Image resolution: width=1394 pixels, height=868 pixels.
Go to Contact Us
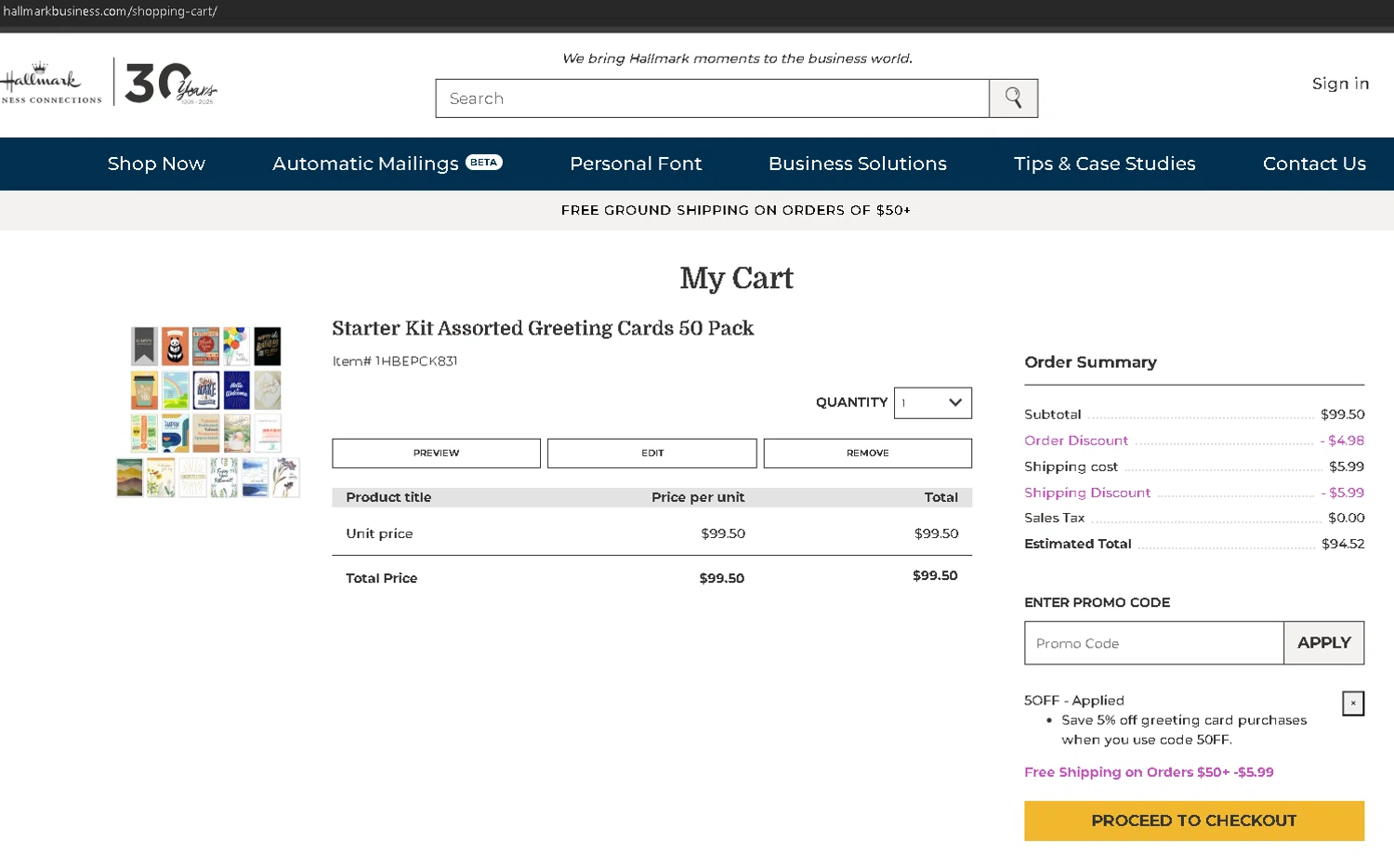(x=1314, y=164)
